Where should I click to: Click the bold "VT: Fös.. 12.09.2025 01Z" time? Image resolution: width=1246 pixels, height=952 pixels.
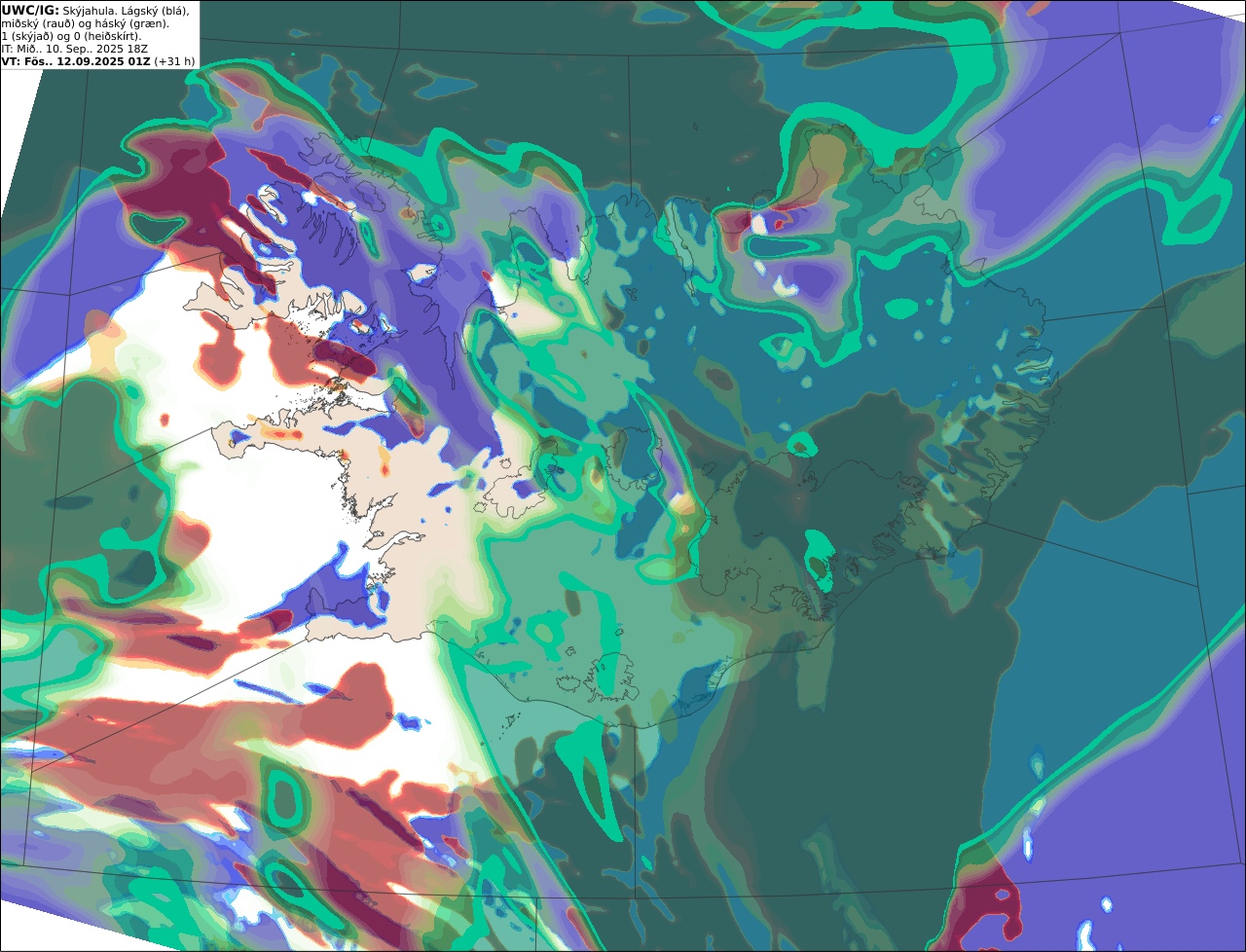(76, 61)
